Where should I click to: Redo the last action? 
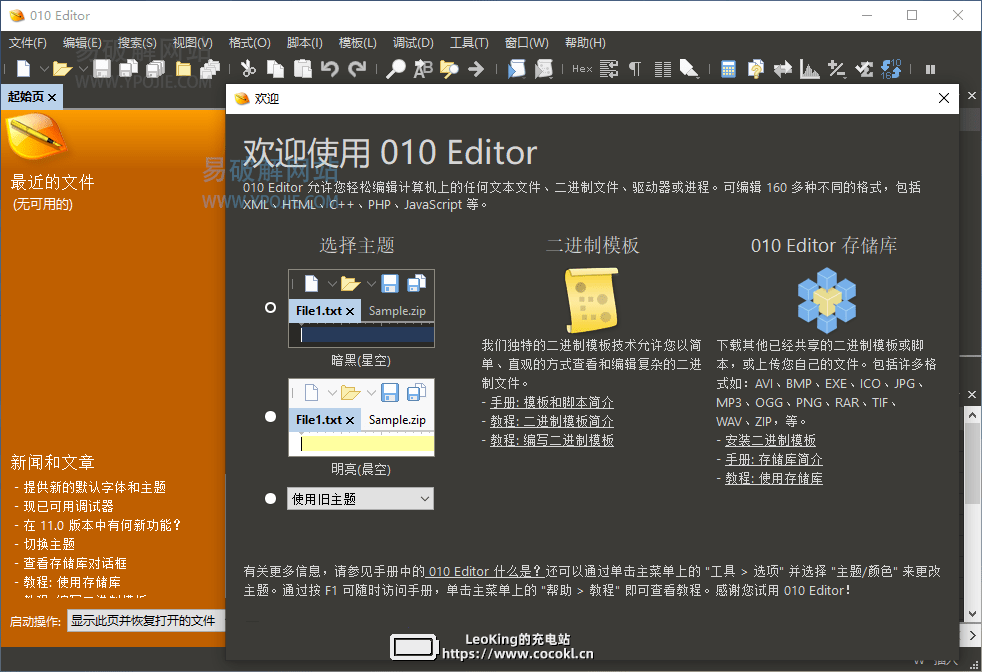[x=357, y=68]
